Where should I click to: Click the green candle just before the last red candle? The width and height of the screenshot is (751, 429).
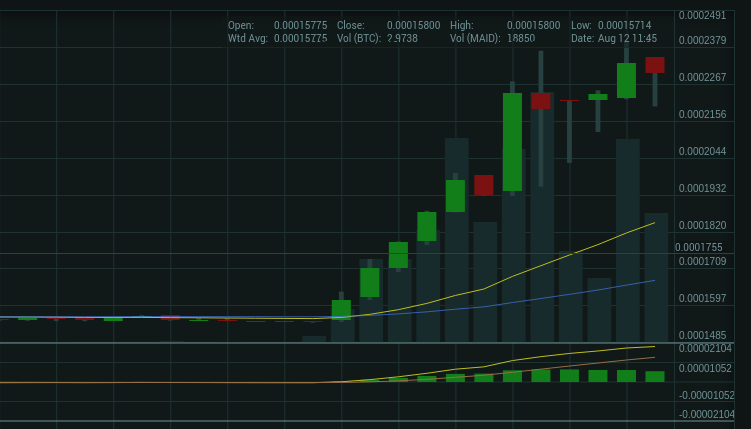pos(626,80)
